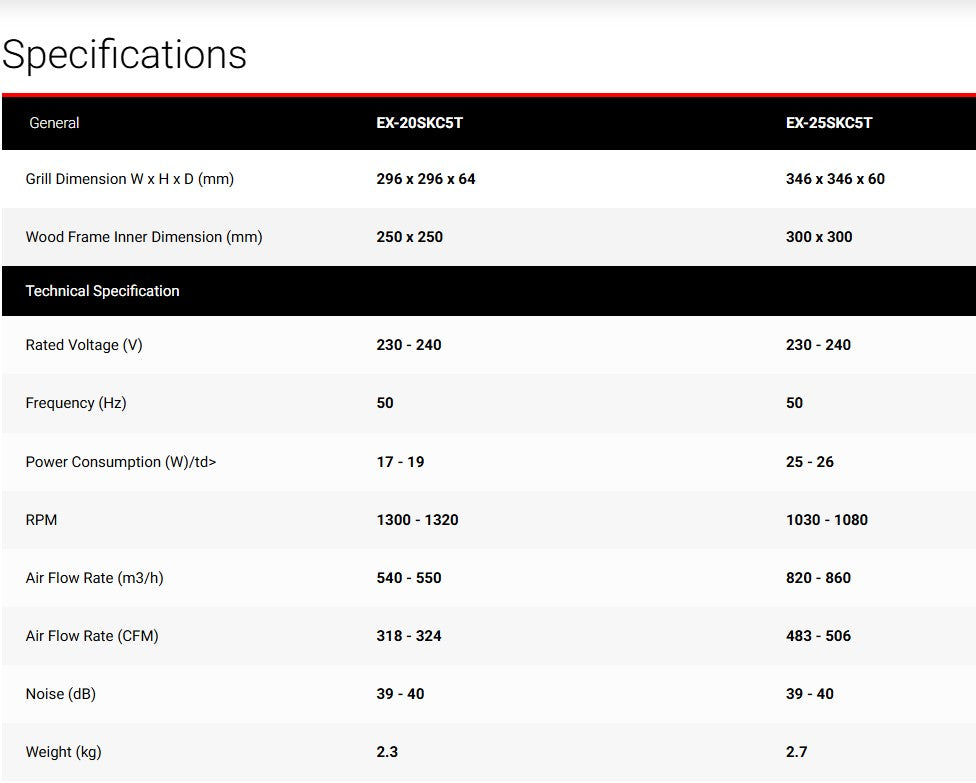
Task: Click the 300 x 300 dimension value
Action: pos(819,237)
